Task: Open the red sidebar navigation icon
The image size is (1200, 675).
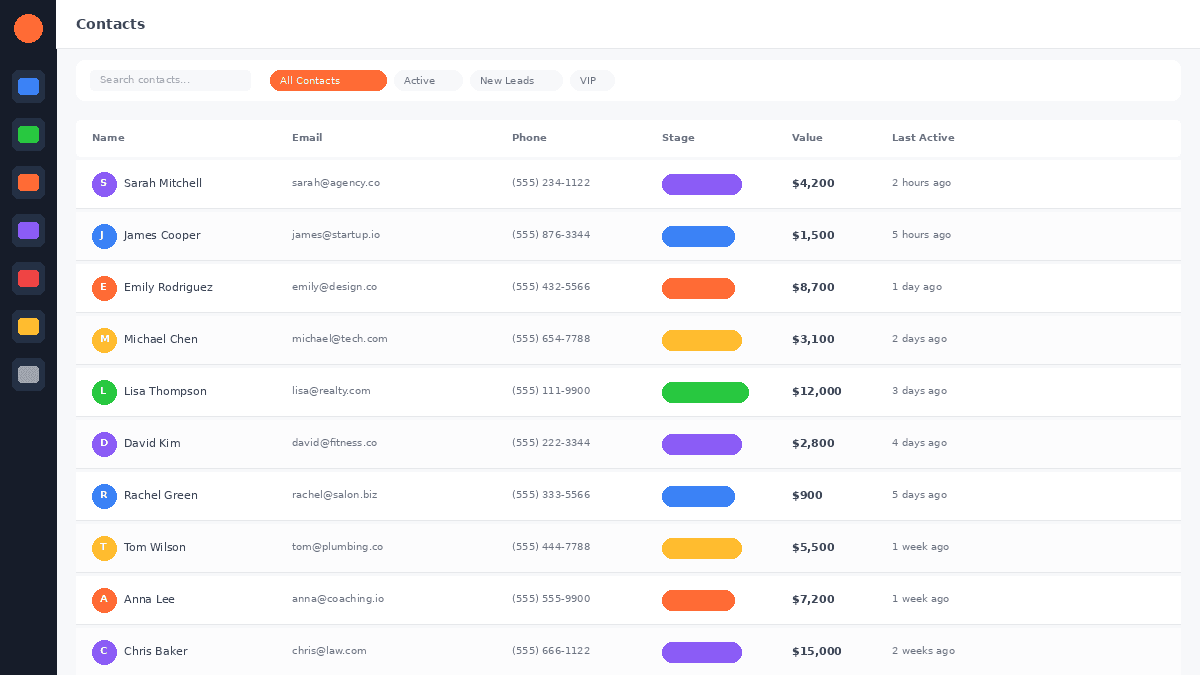Action: [x=28, y=278]
